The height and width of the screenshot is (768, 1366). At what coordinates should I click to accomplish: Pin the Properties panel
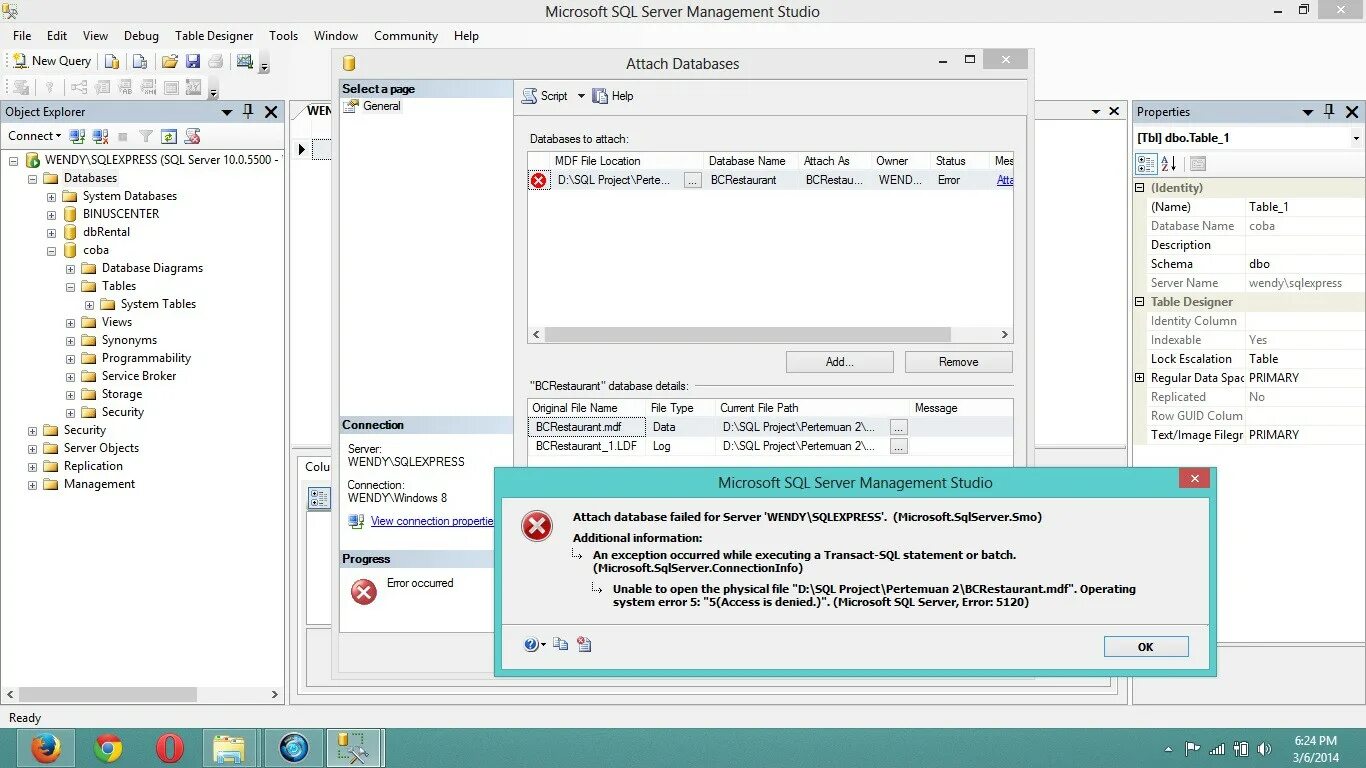coord(1329,111)
